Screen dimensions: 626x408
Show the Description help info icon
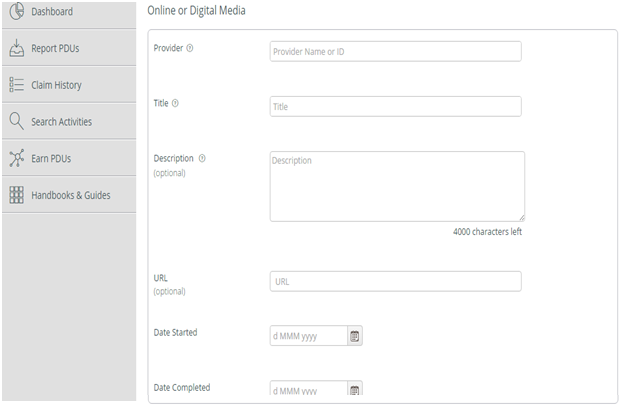pos(202,158)
